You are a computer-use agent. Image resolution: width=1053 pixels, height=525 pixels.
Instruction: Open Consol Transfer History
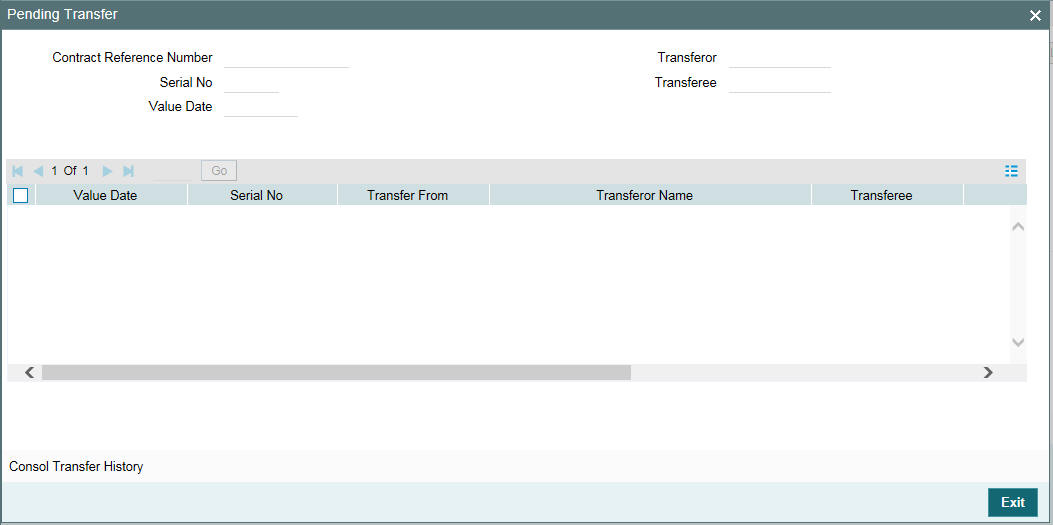77,466
